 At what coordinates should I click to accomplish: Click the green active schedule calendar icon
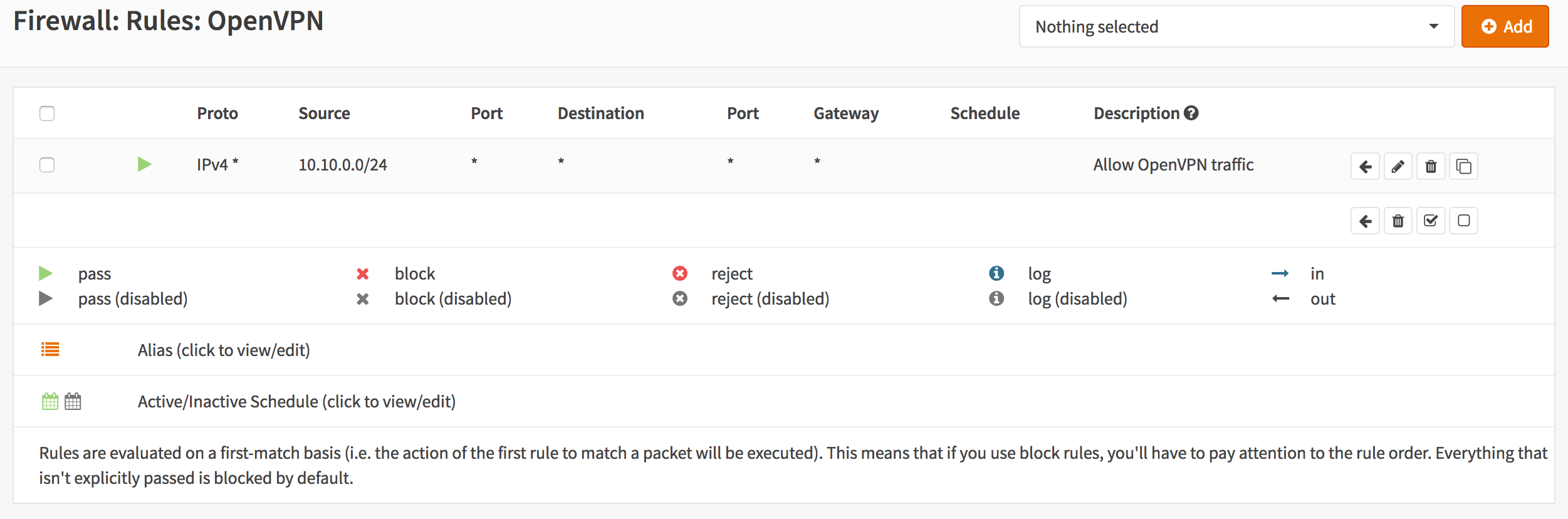(50, 401)
